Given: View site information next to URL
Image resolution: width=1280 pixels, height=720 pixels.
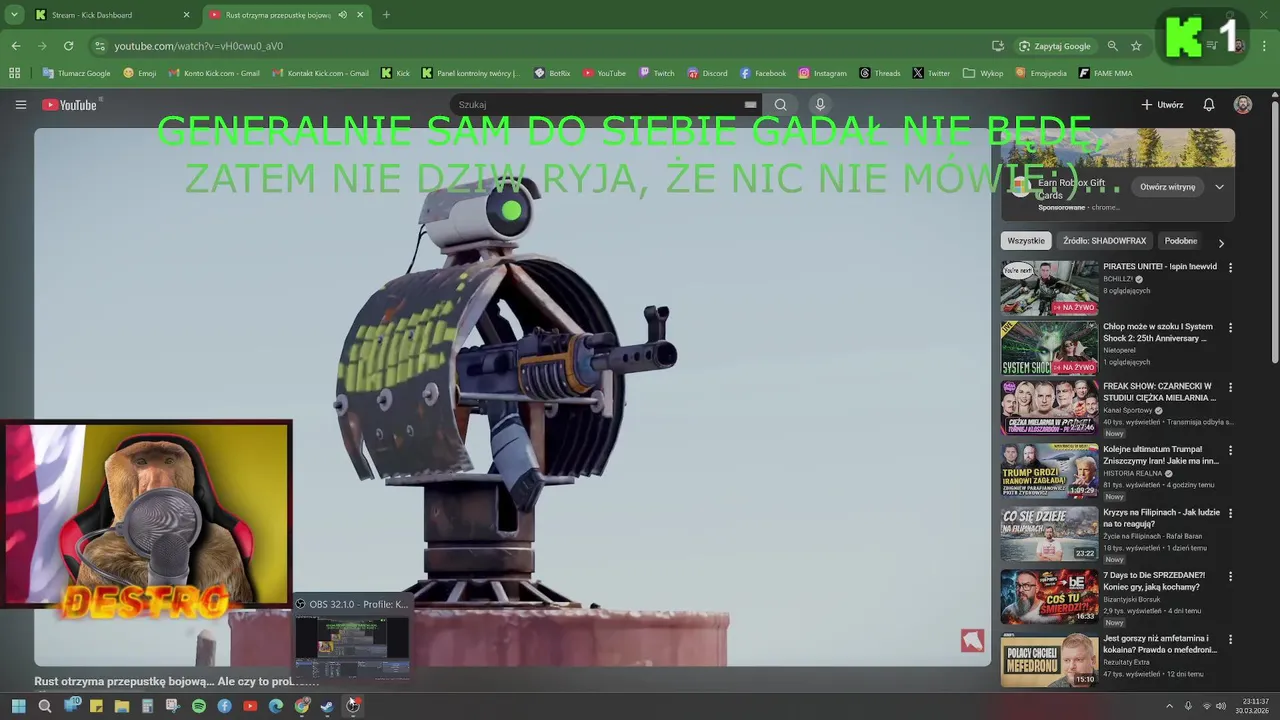Looking at the screenshot, I should [99, 46].
